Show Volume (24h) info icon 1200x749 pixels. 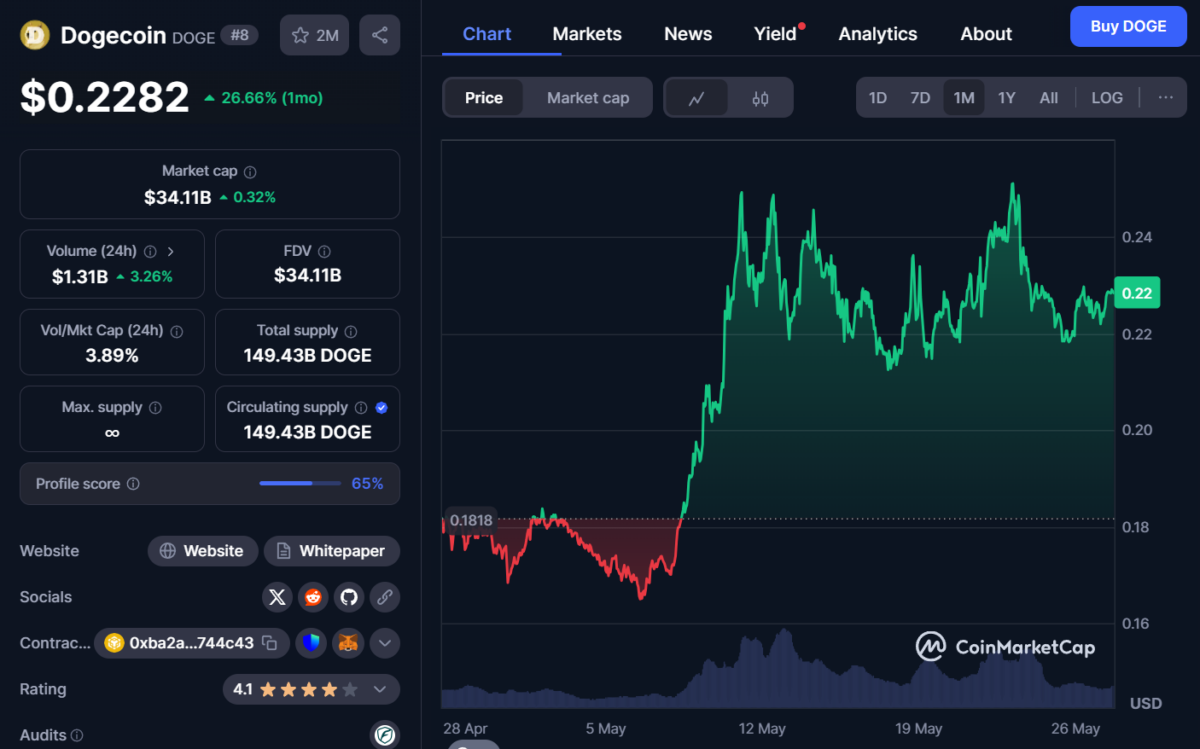(150, 252)
